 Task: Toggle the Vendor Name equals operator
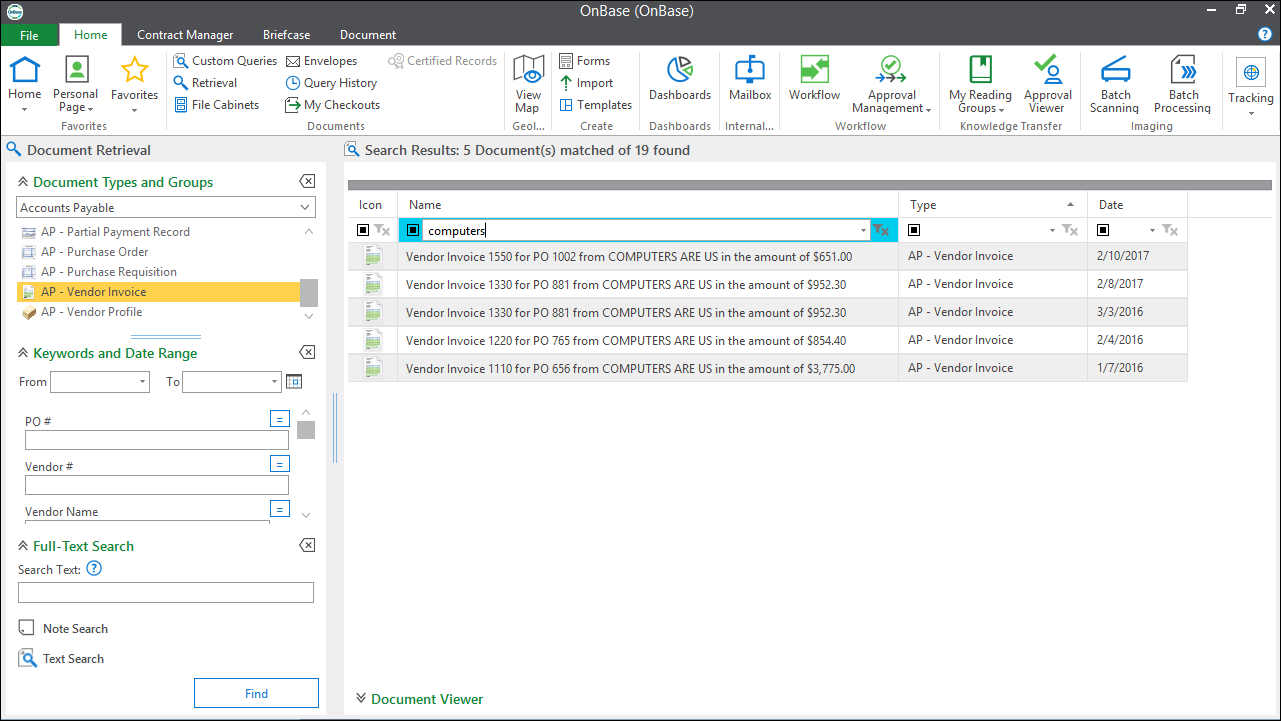[280, 509]
